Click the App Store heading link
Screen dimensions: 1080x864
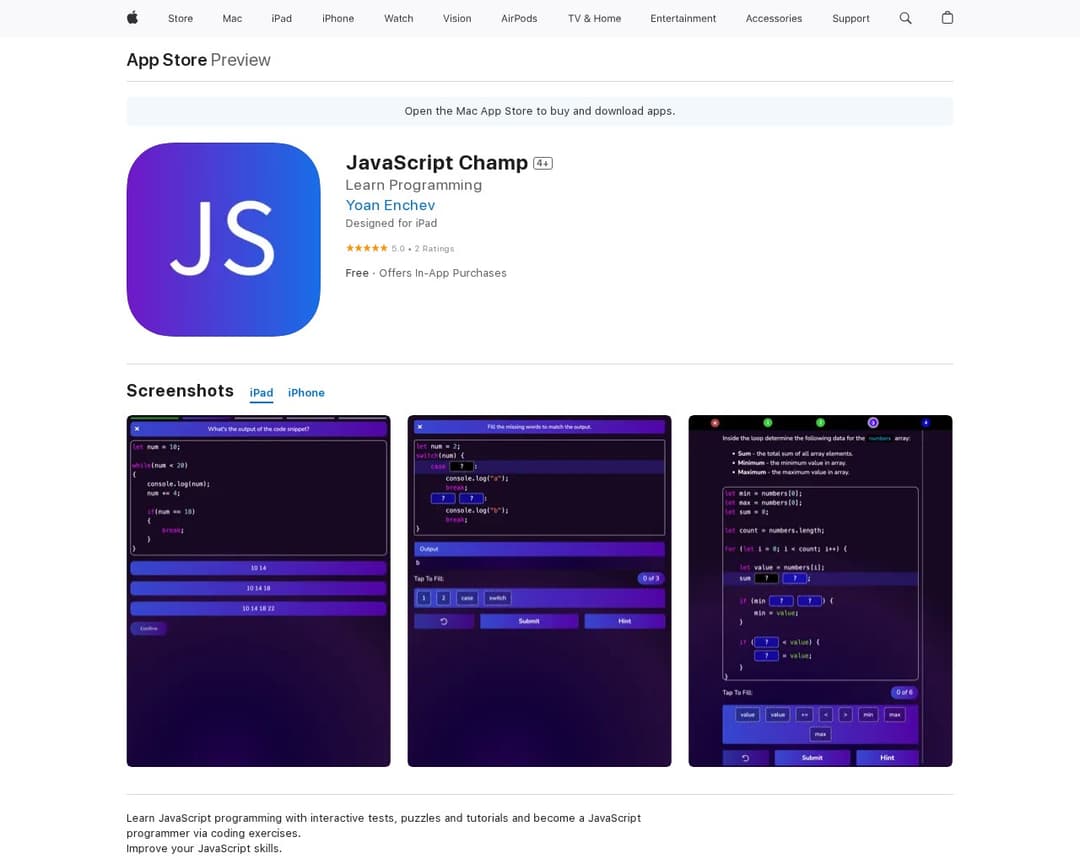[x=167, y=60]
